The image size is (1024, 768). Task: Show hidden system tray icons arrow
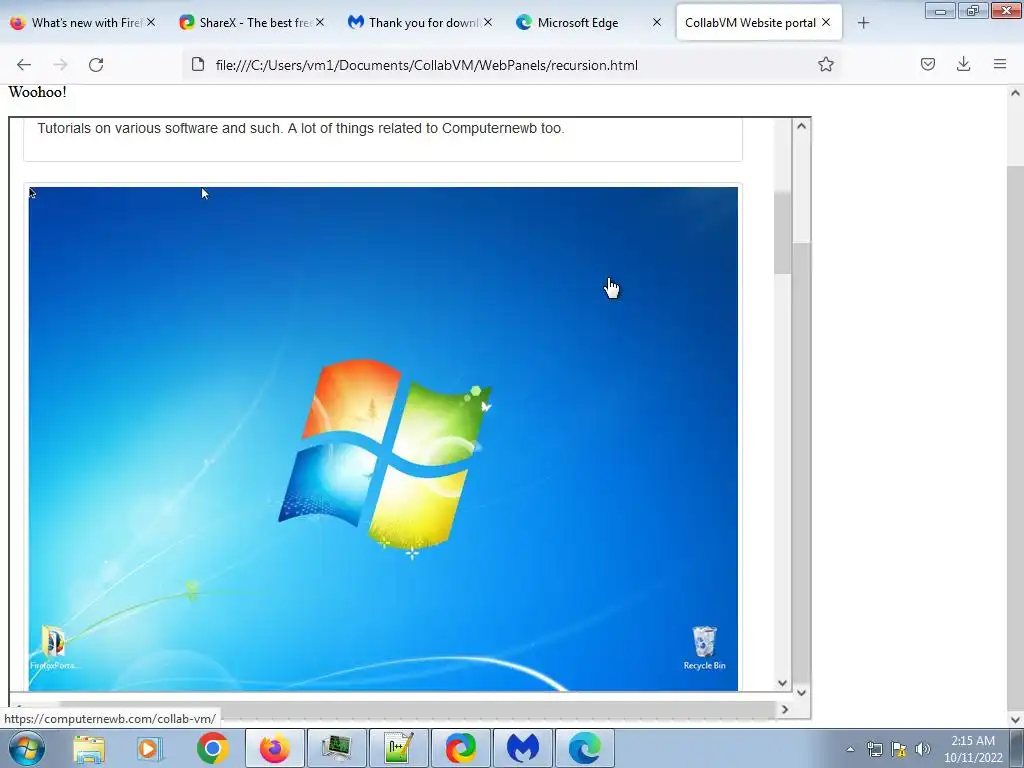click(850, 749)
